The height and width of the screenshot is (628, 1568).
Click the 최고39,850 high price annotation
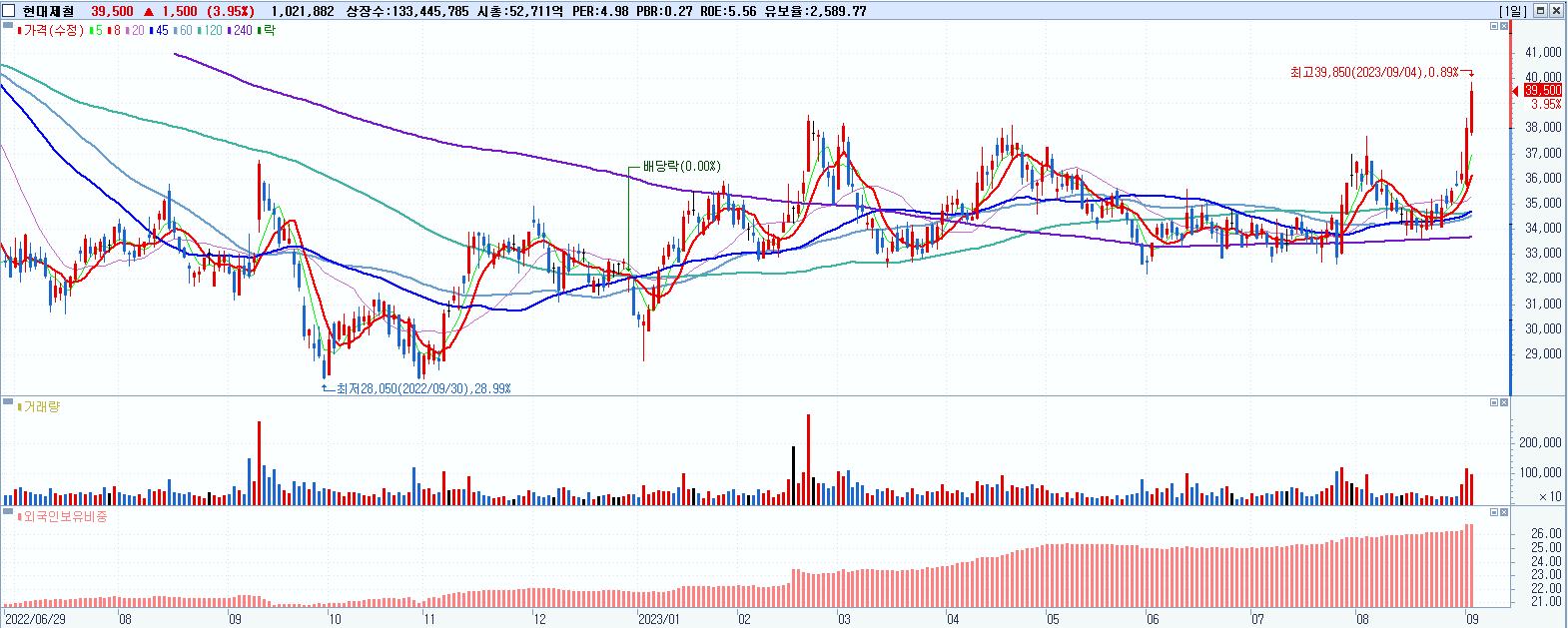(1374, 72)
